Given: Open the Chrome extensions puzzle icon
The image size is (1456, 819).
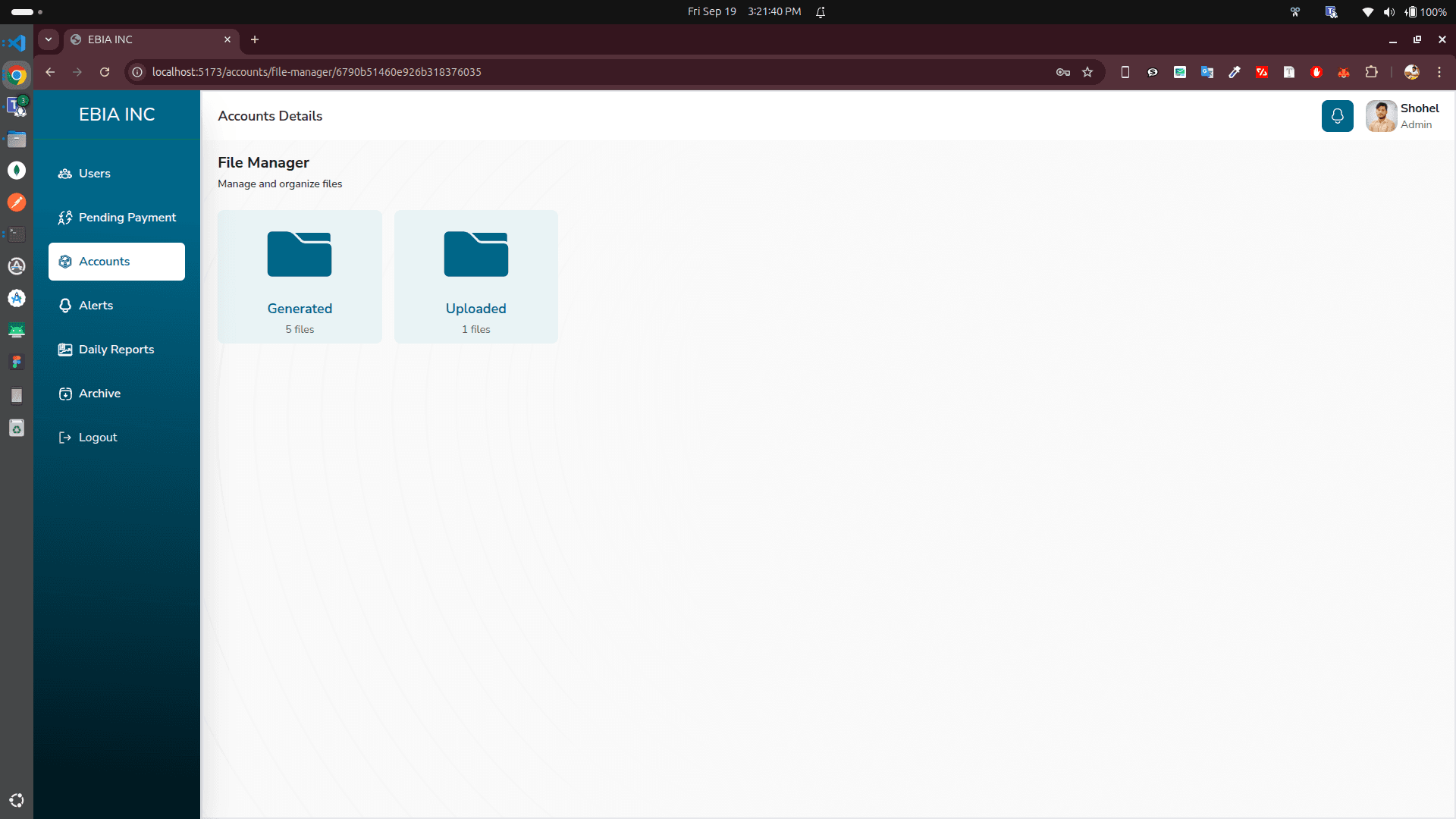Looking at the screenshot, I should pyautogui.click(x=1373, y=72).
